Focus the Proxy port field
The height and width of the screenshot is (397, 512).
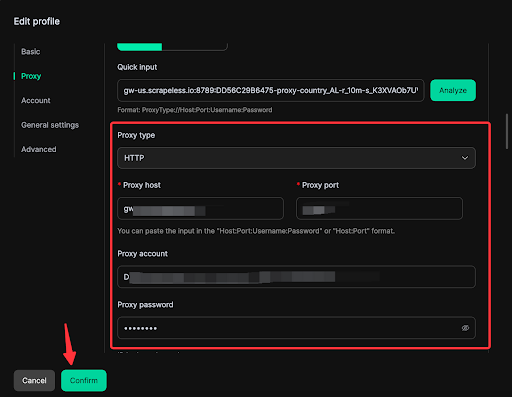tap(379, 209)
